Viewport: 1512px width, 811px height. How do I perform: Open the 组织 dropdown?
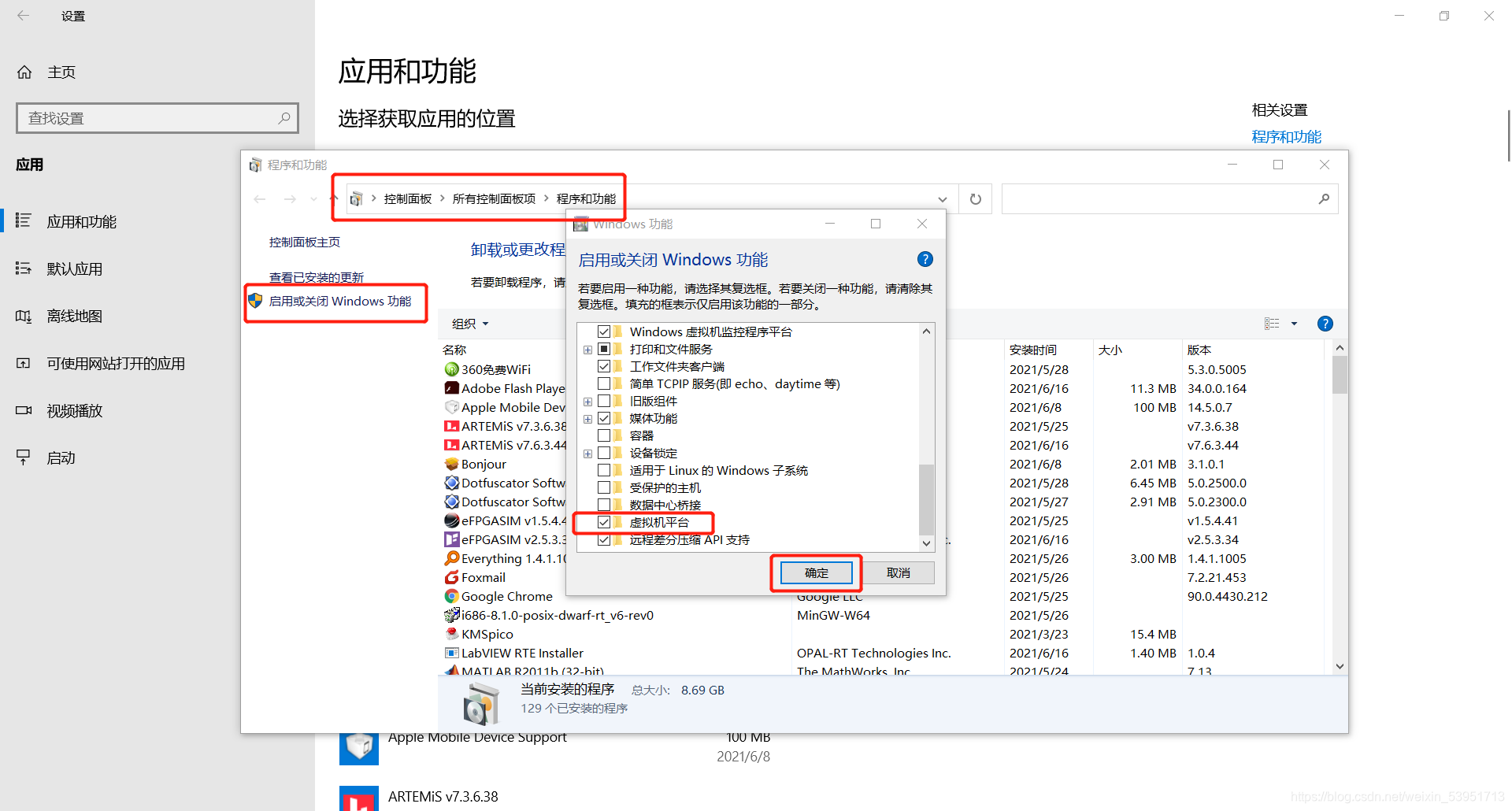pos(470,324)
